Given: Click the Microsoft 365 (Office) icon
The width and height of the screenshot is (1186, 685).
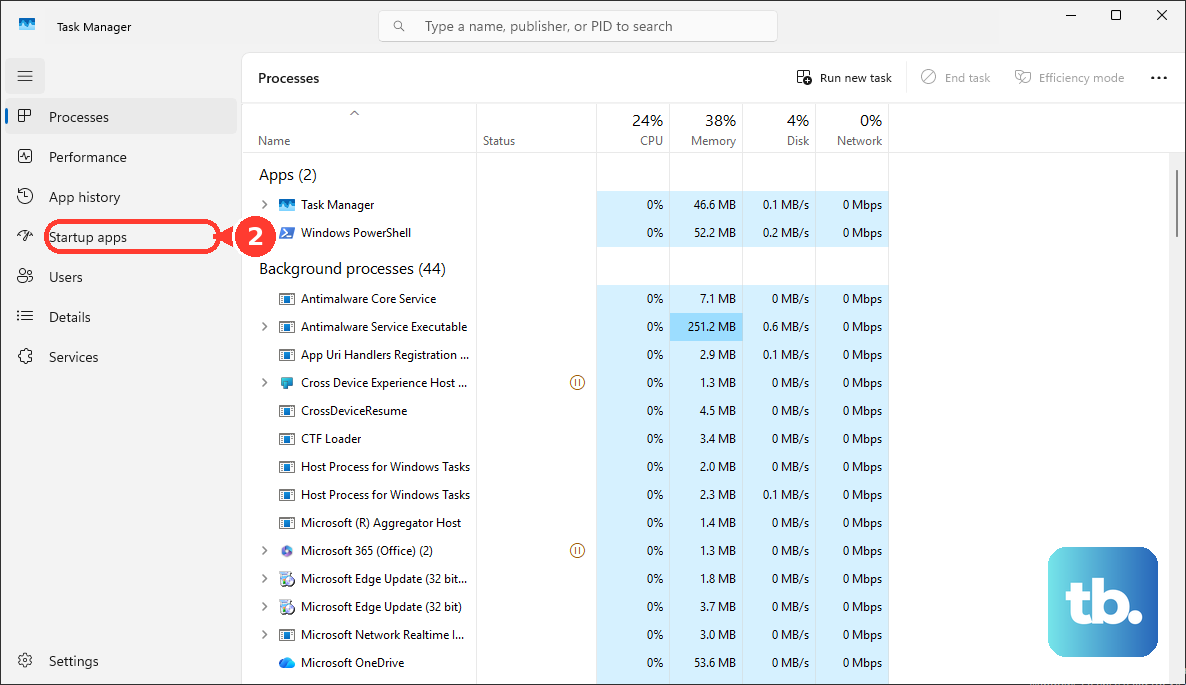Looking at the screenshot, I should click(x=287, y=551).
